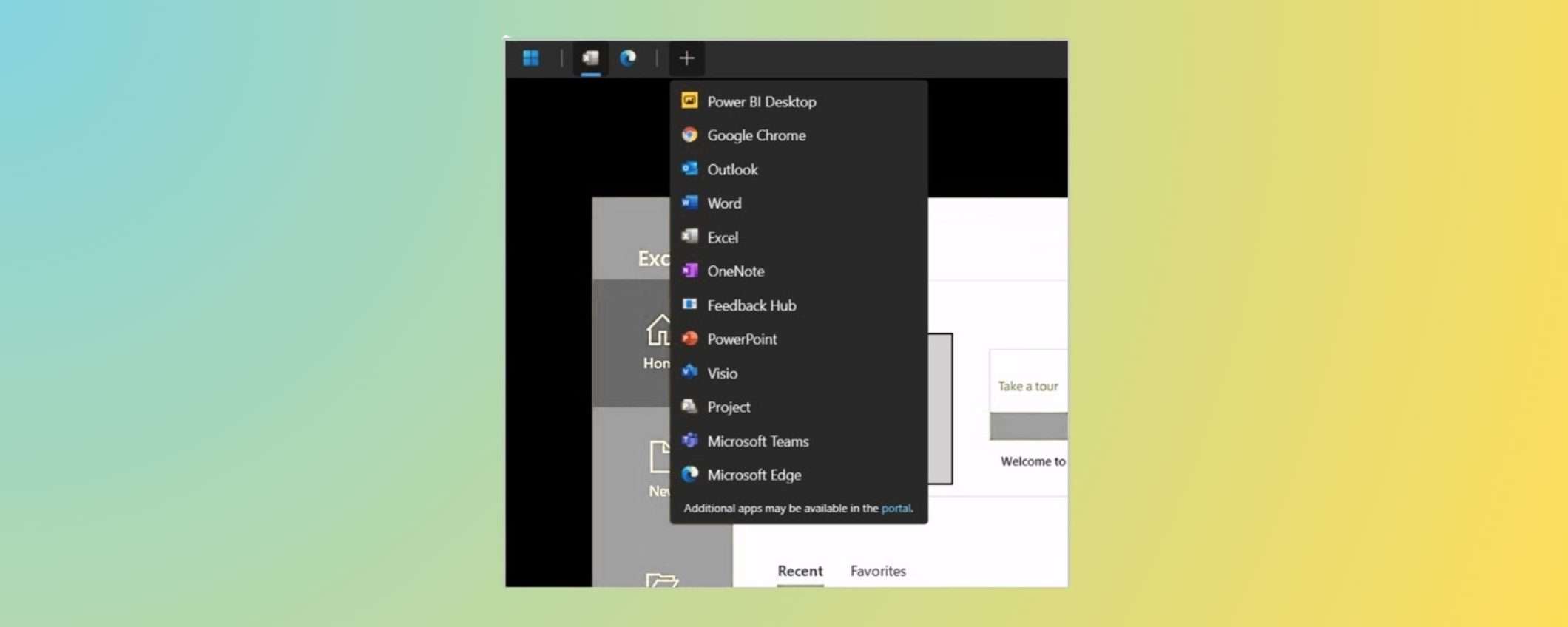This screenshot has width=1568, height=627.
Task: Open Google Chrome from the app list
Action: pos(755,135)
